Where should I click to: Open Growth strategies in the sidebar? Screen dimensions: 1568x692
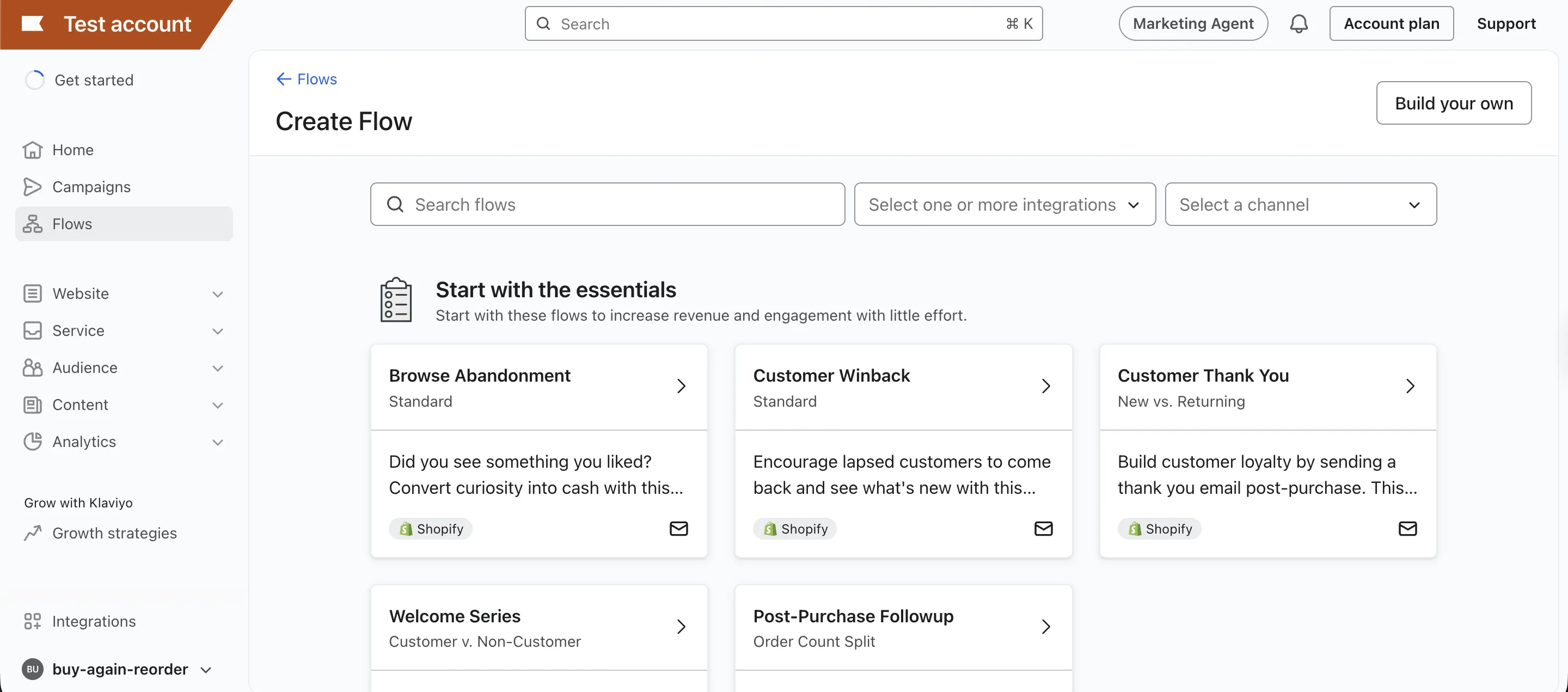pyautogui.click(x=124, y=533)
